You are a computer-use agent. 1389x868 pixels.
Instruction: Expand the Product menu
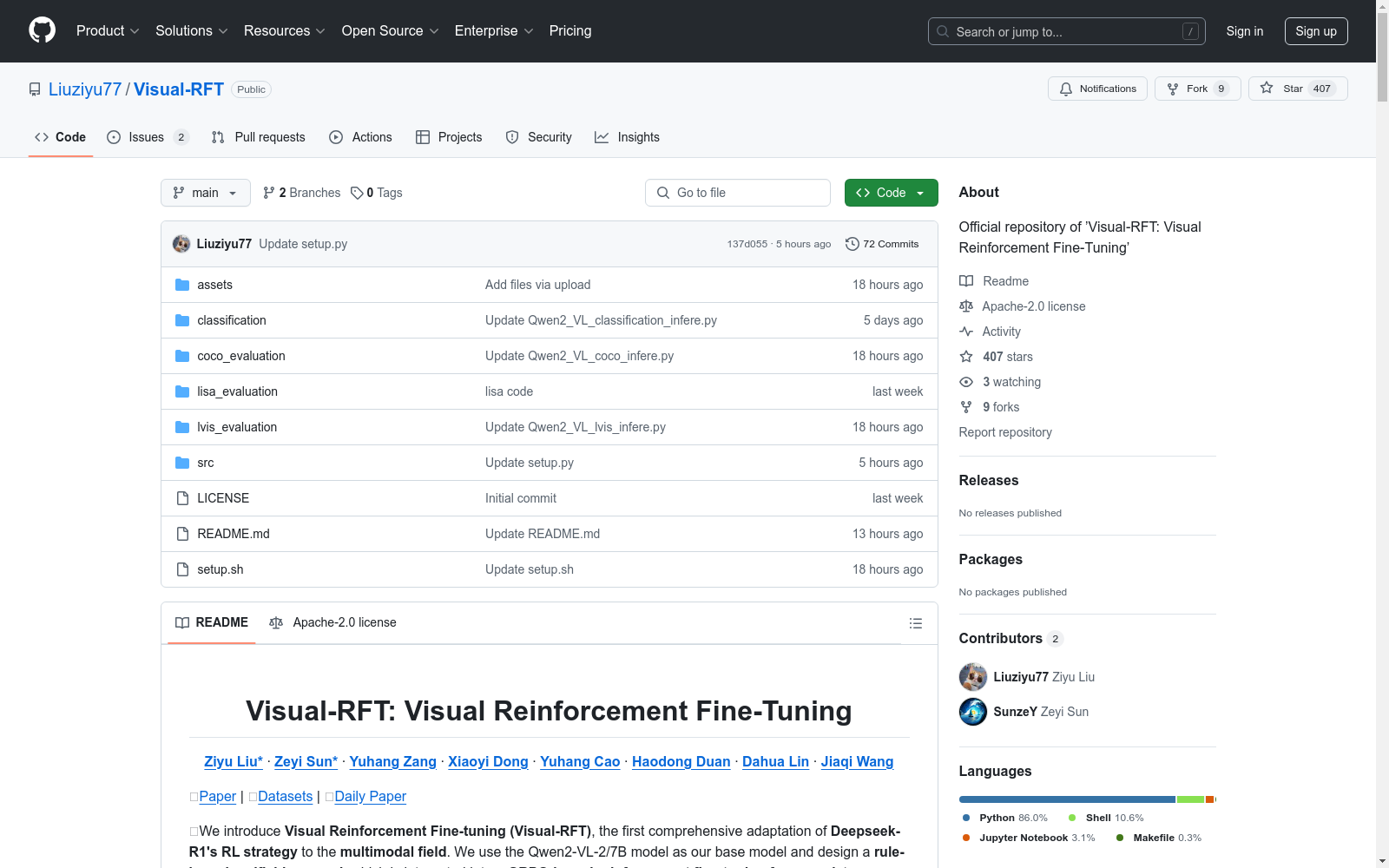[x=108, y=30]
